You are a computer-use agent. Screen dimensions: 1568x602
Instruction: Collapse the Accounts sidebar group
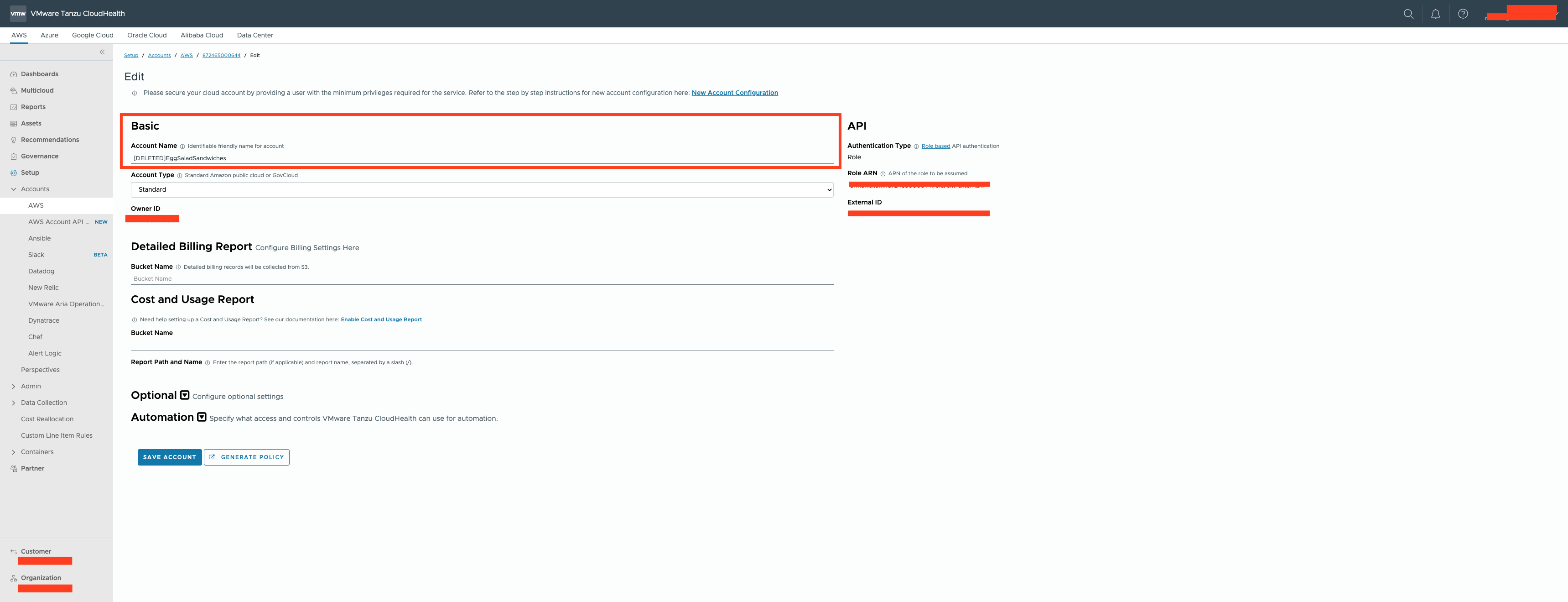[13, 189]
